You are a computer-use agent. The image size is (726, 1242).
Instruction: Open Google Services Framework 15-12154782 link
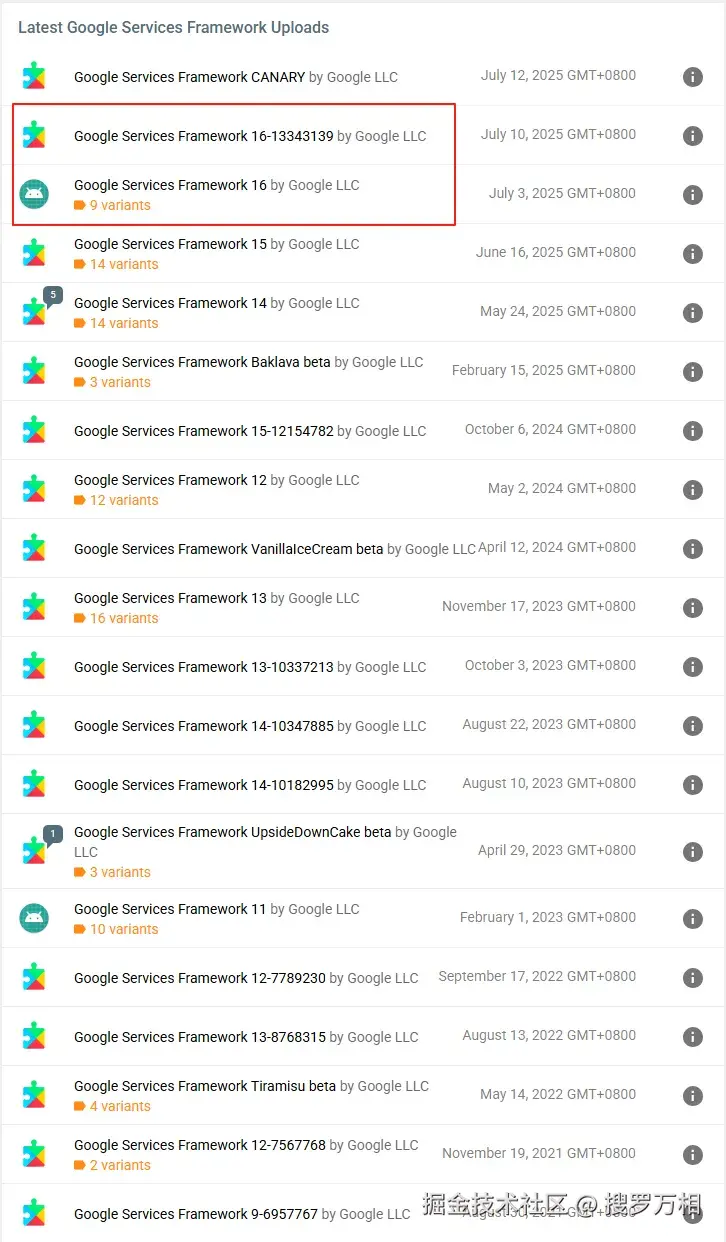pos(203,431)
